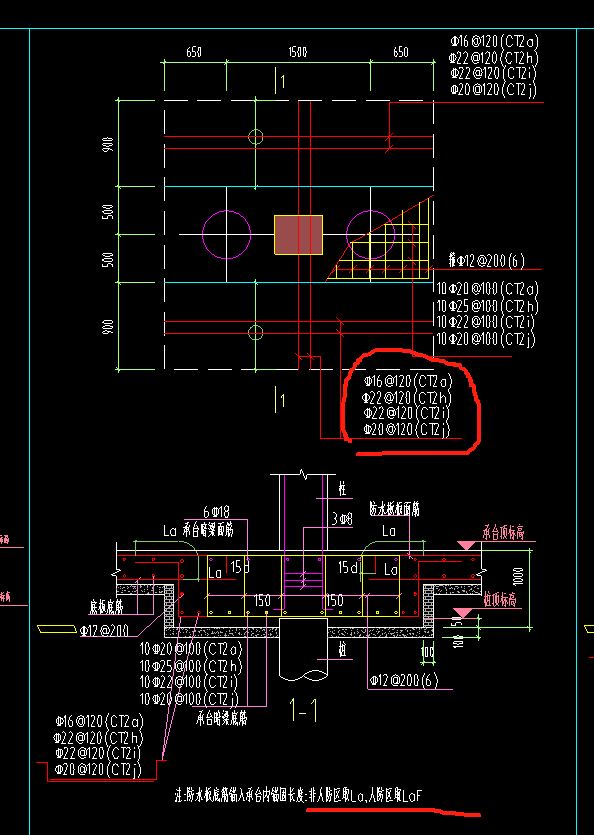Select the 6Φ18 rebar annotation
Image resolution: width=594 pixels, height=835 pixels.
click(x=216, y=512)
